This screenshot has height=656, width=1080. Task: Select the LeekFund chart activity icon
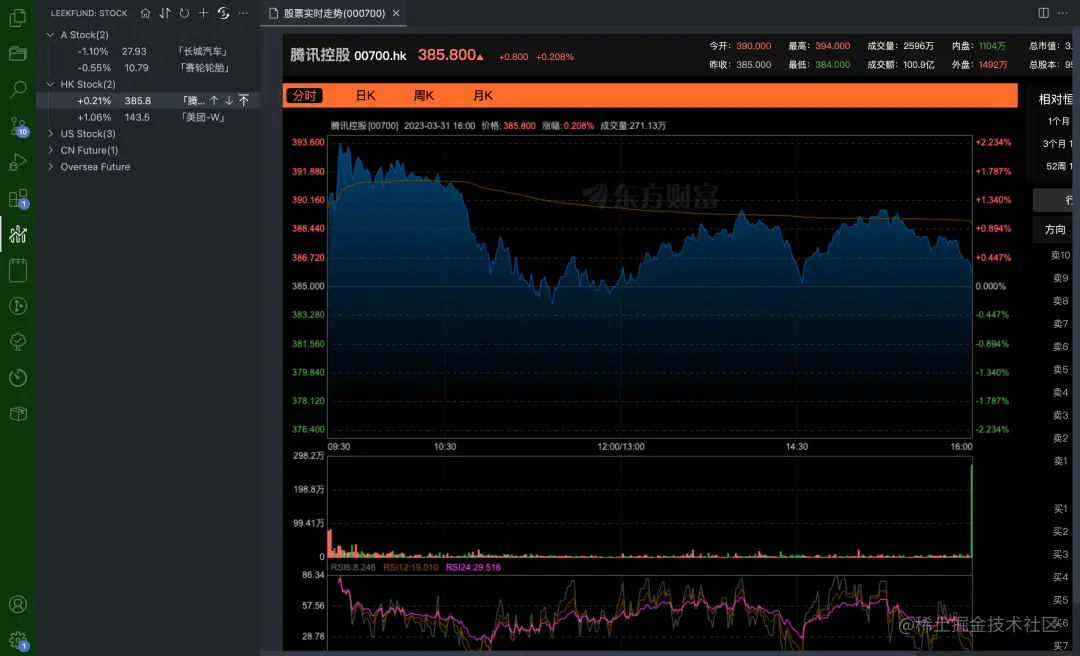[x=18, y=234]
